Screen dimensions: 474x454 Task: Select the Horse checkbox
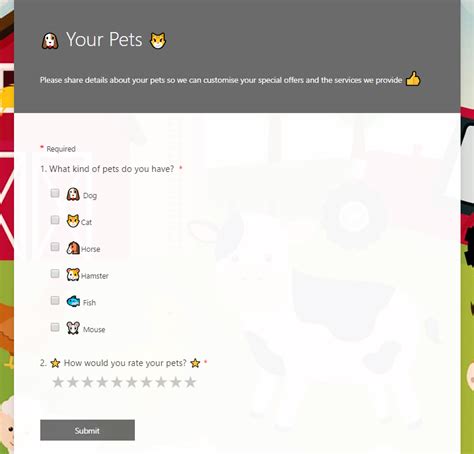[x=55, y=247]
